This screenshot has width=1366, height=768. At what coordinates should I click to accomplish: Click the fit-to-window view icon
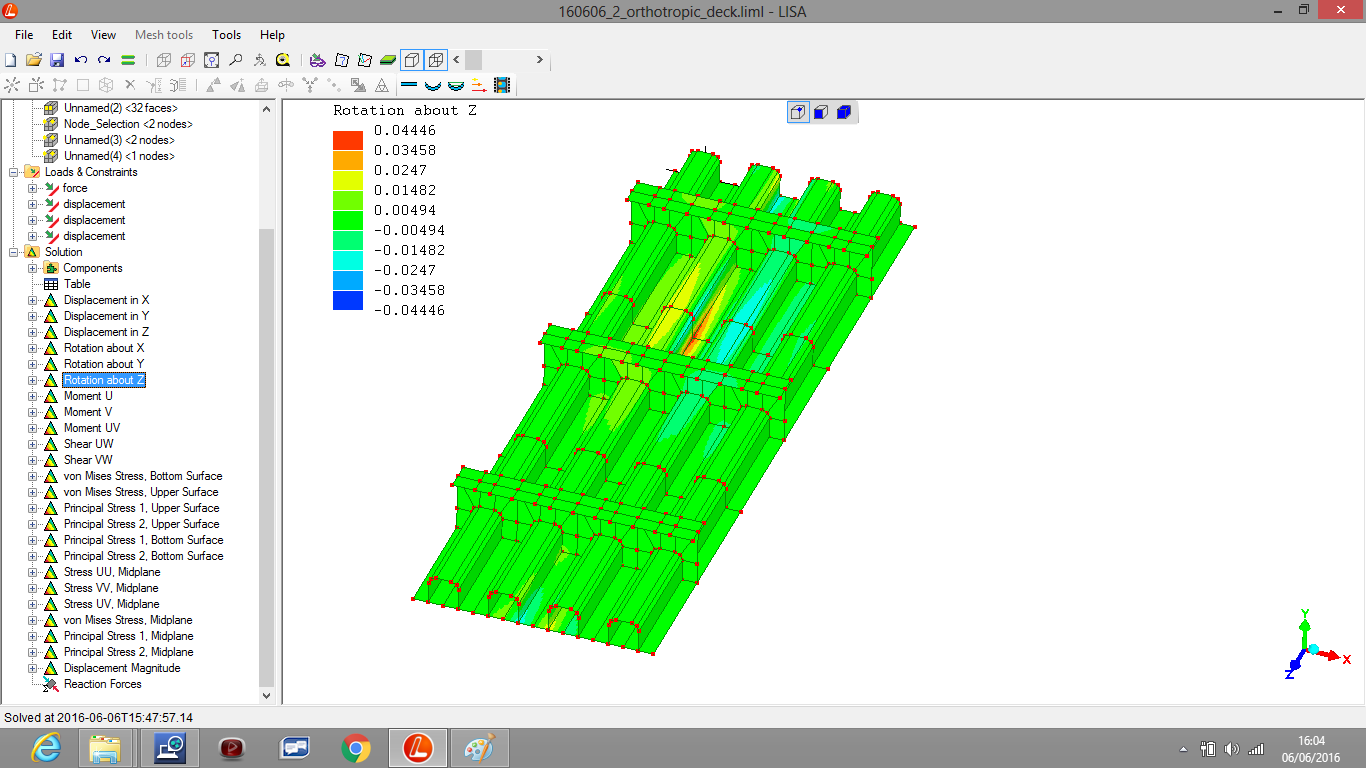[x=211, y=60]
